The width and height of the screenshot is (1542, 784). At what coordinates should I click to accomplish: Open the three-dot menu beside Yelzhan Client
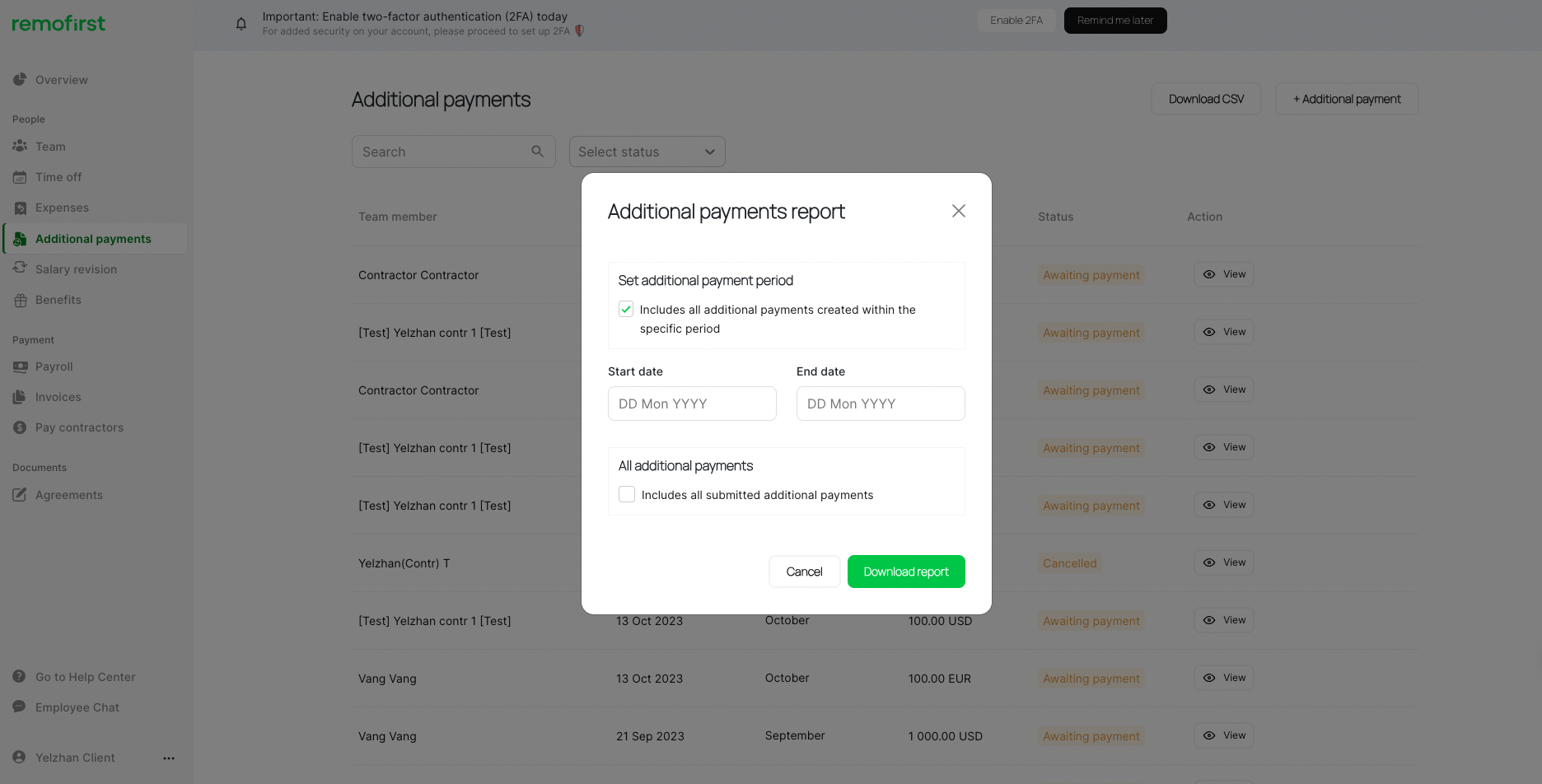click(169, 758)
